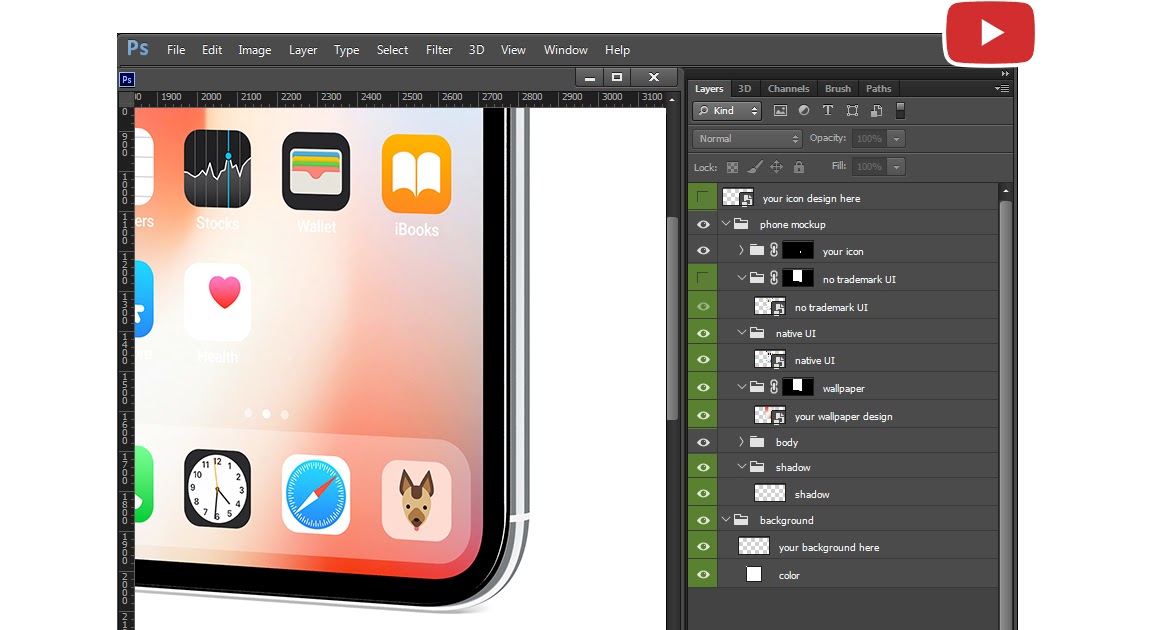This screenshot has width=1160, height=630.
Task: Filter layers by type layer icon
Action: tap(828, 111)
